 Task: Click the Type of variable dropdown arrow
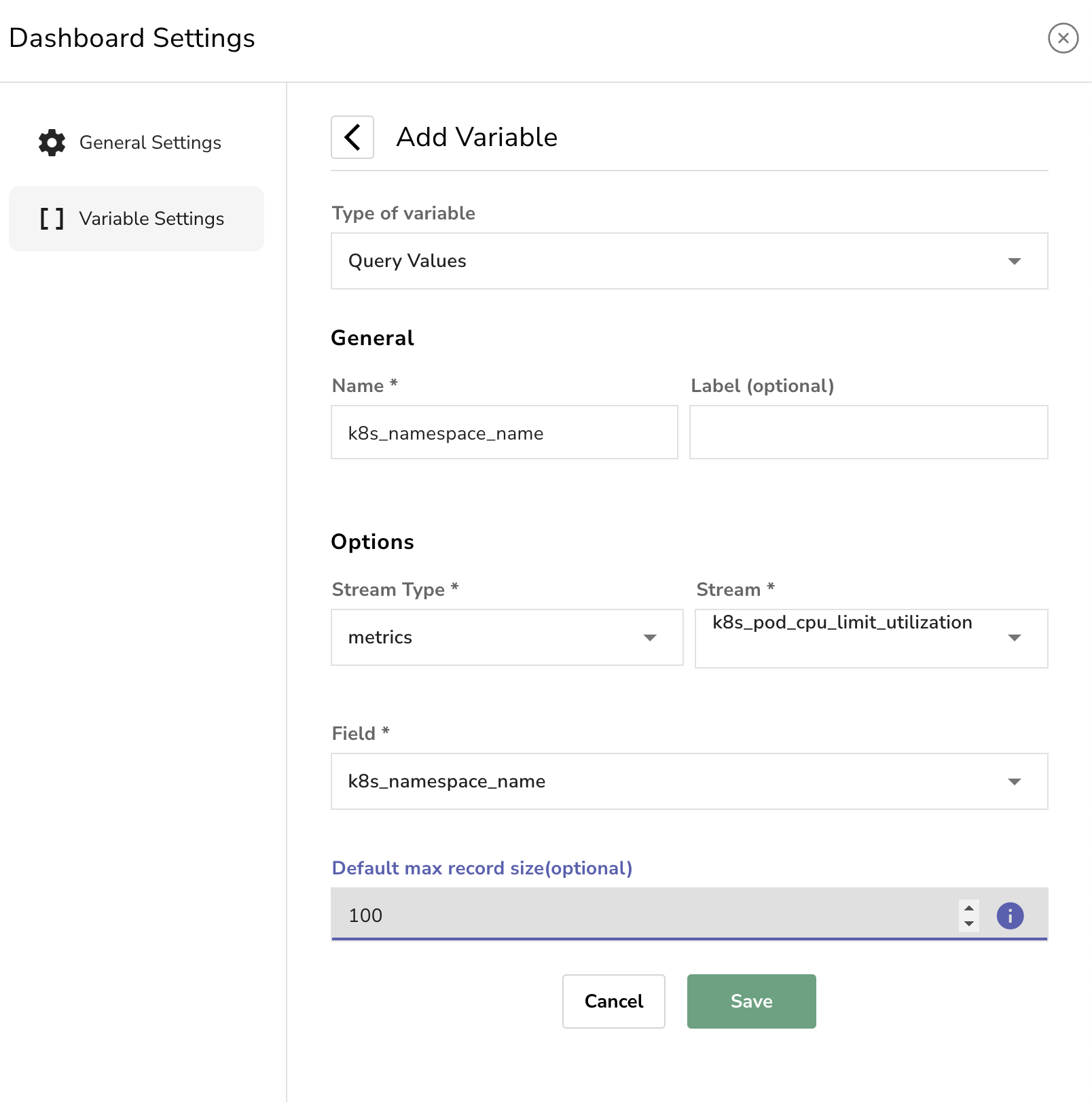(x=1015, y=262)
